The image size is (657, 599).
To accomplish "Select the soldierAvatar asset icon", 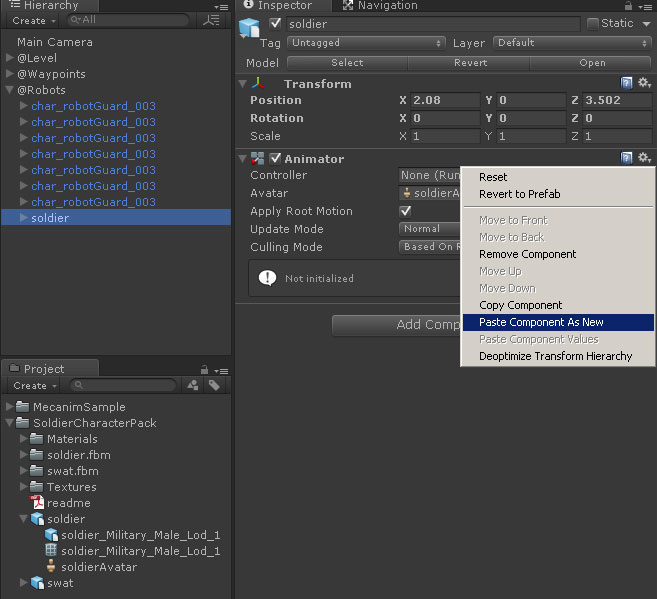I will [x=51, y=566].
